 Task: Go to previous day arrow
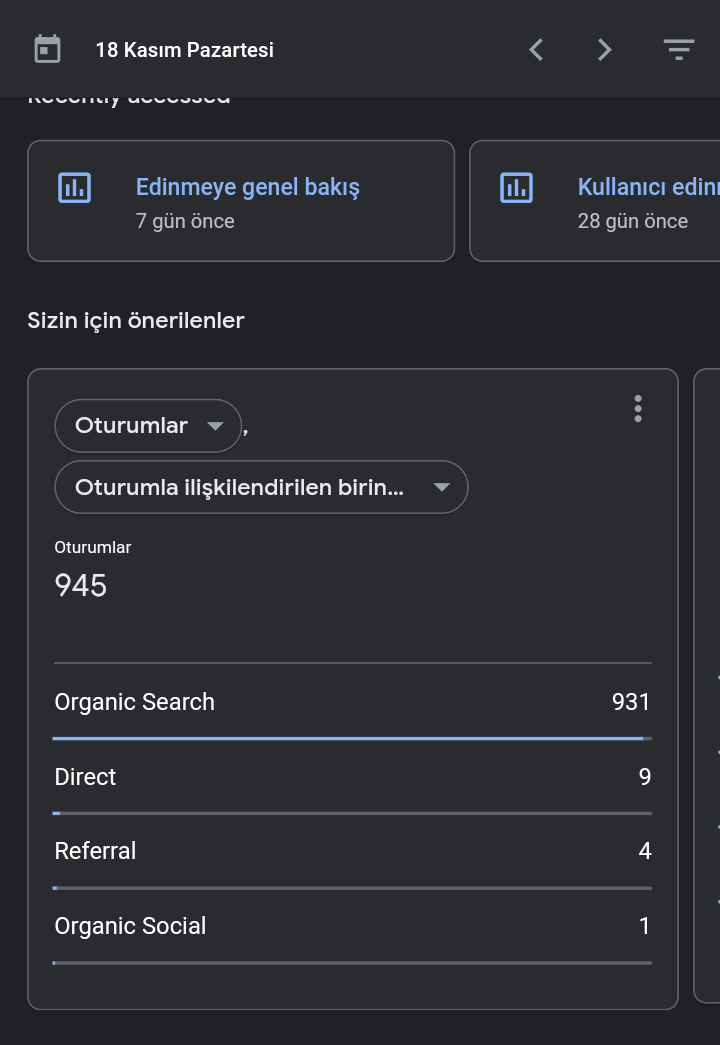536,49
